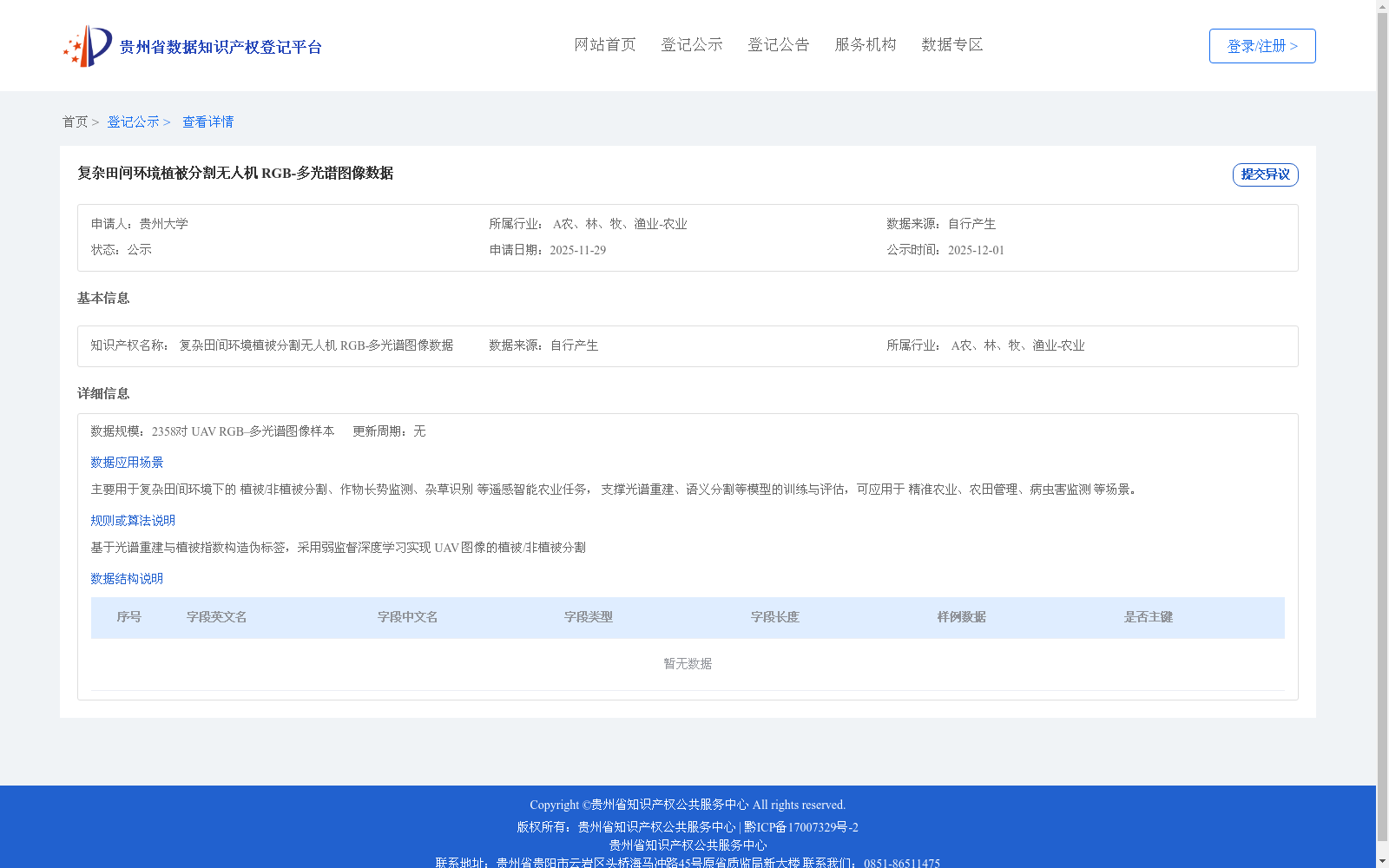
Task: Click the Copyright footer line
Action: 688,805
